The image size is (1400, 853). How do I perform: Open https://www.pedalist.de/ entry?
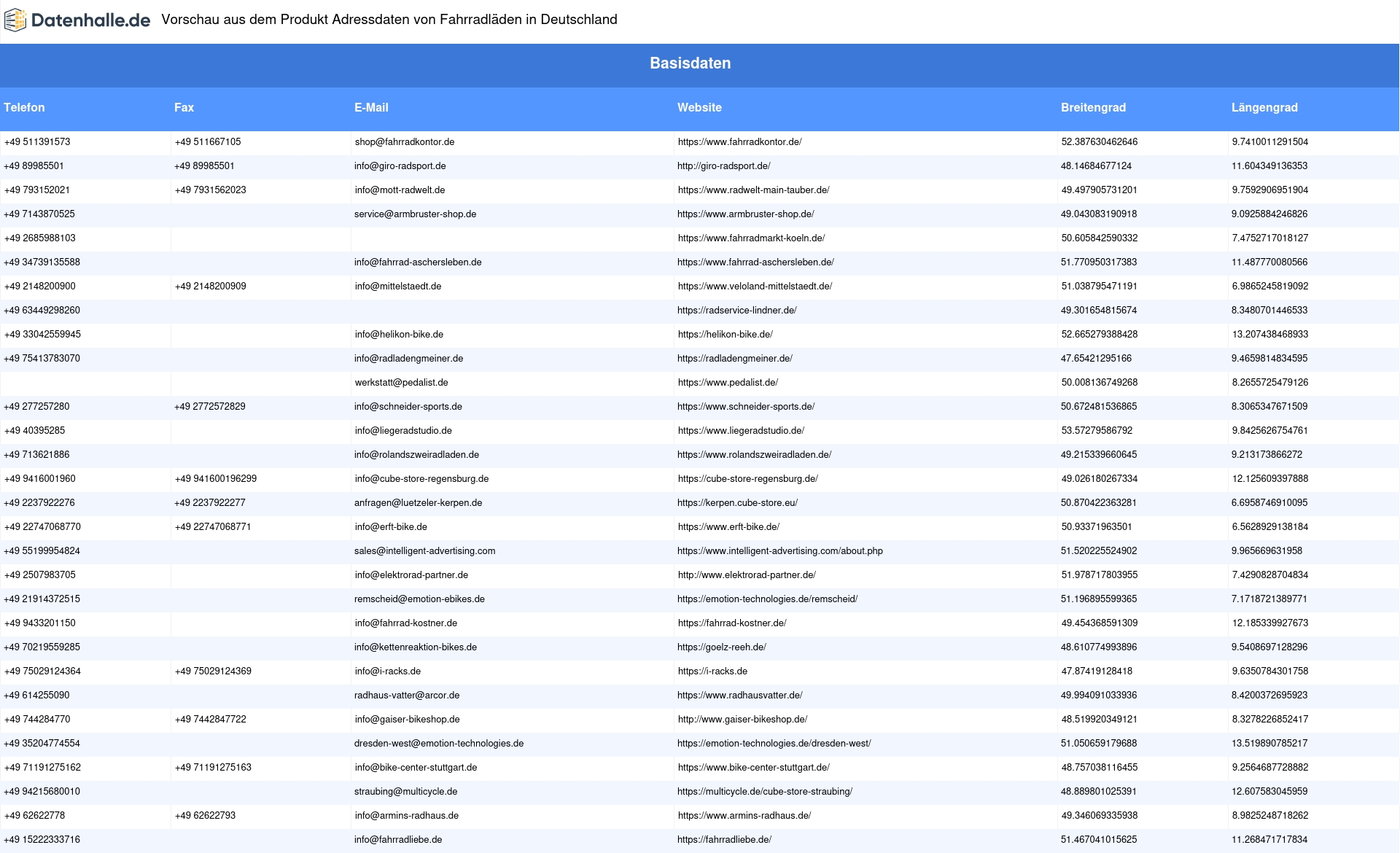(728, 383)
